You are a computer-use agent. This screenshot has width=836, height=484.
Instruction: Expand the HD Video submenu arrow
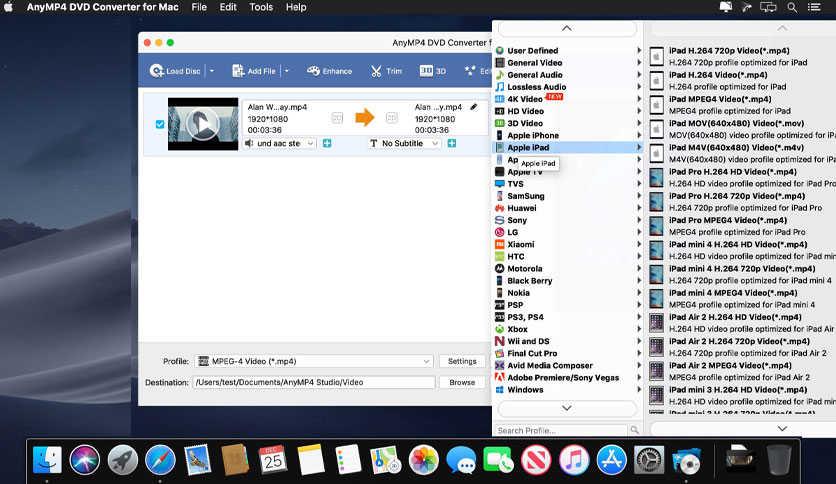coord(639,111)
